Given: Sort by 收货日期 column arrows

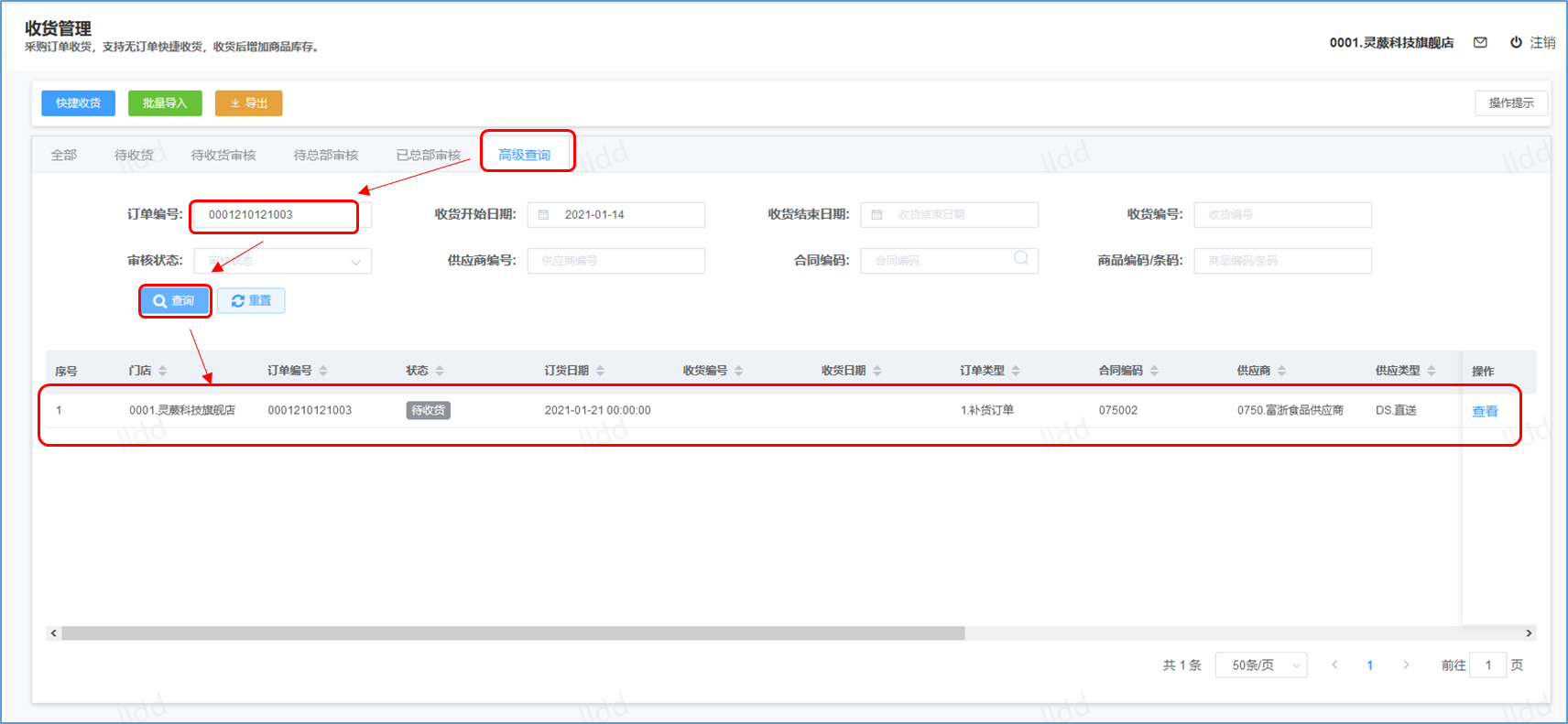Looking at the screenshot, I should [x=877, y=371].
